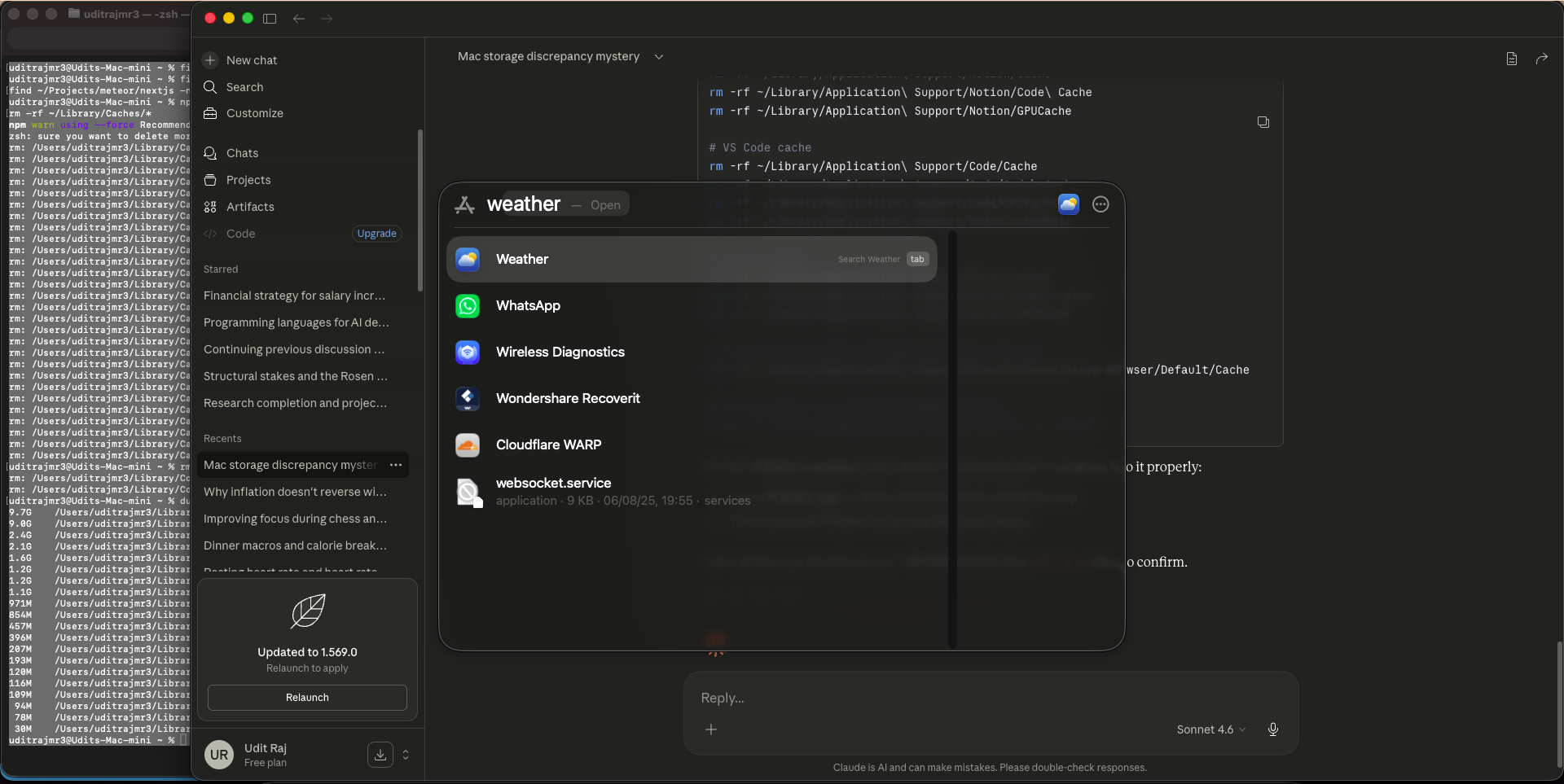Select Artifacts in the sidebar
The width and height of the screenshot is (1564, 784).
250,207
